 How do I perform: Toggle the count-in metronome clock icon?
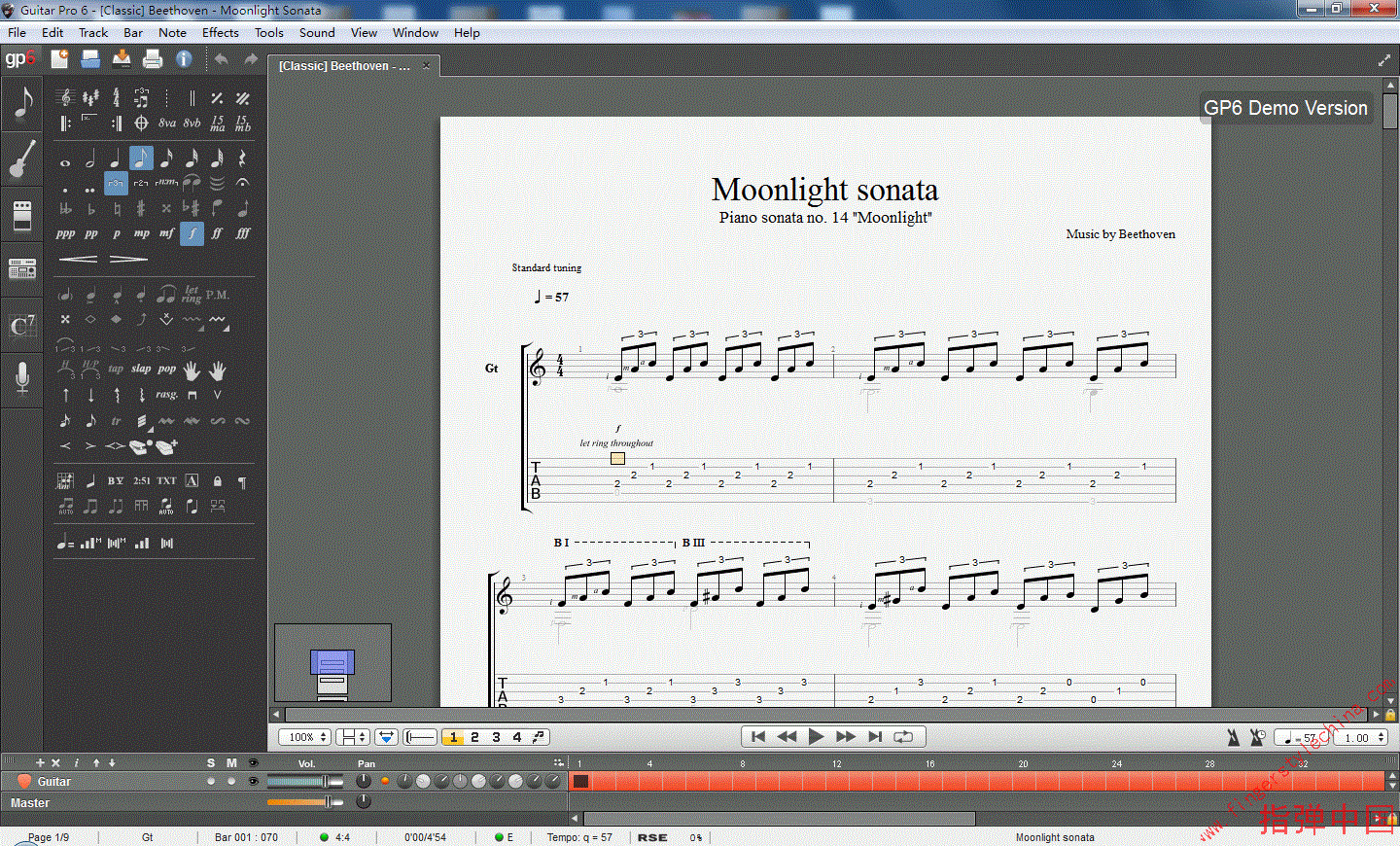[1257, 738]
